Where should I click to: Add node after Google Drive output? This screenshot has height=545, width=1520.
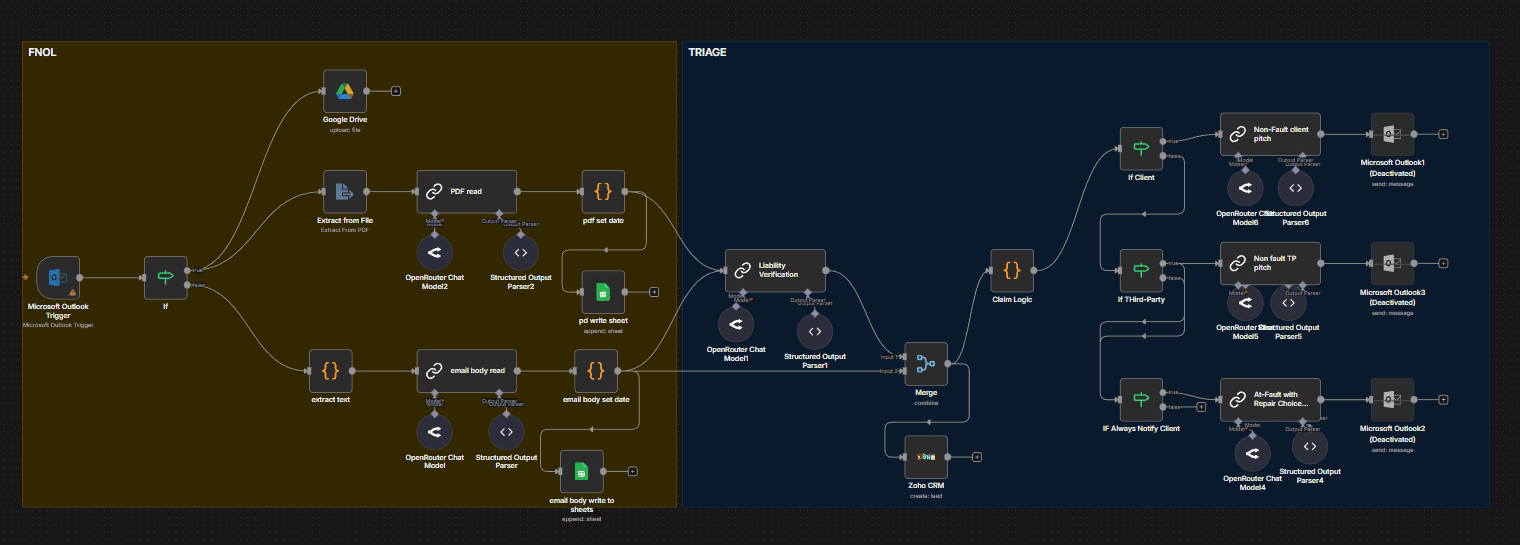point(396,91)
